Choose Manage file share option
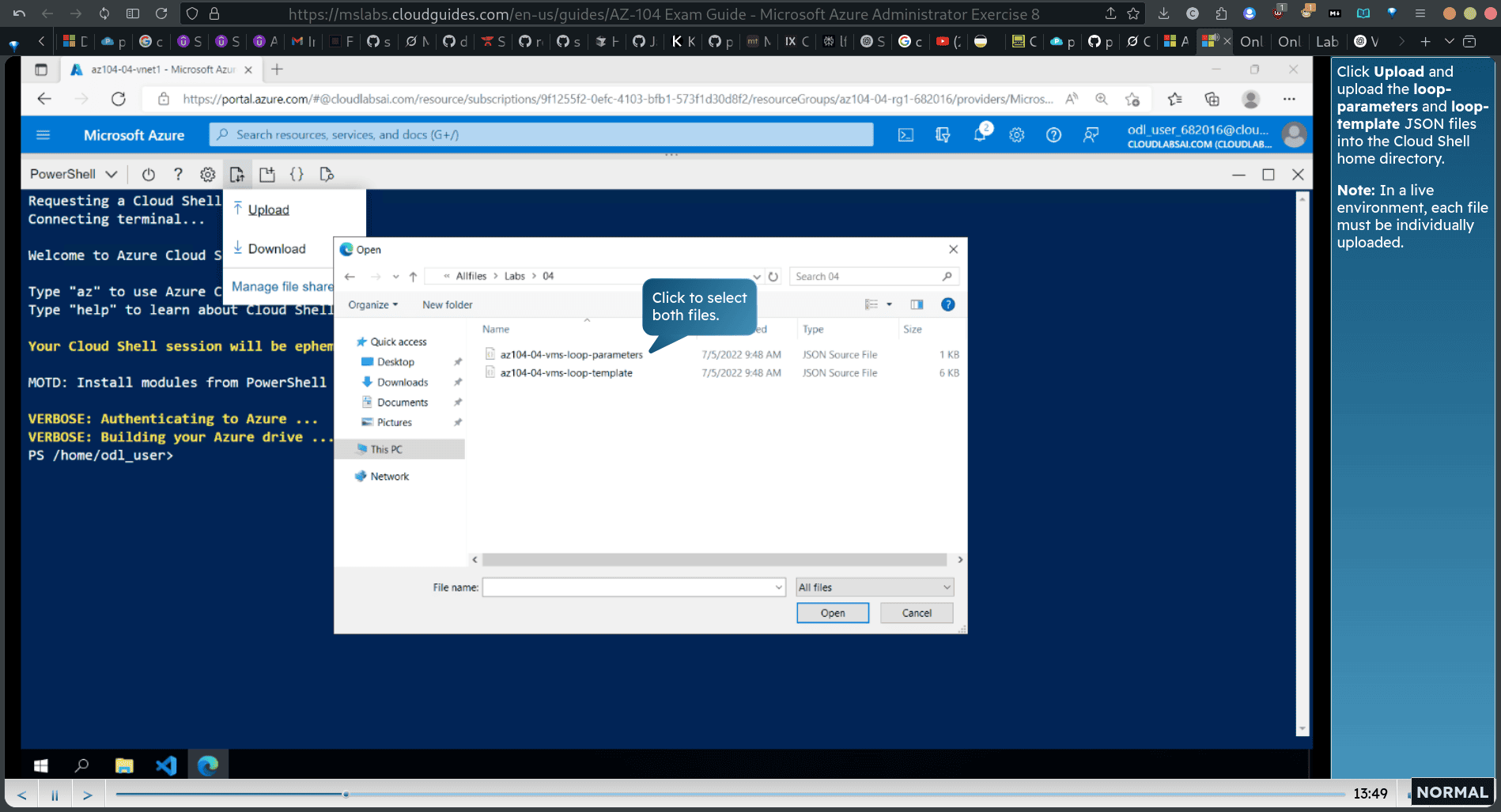Screen dimensions: 1501x812 coord(282,286)
